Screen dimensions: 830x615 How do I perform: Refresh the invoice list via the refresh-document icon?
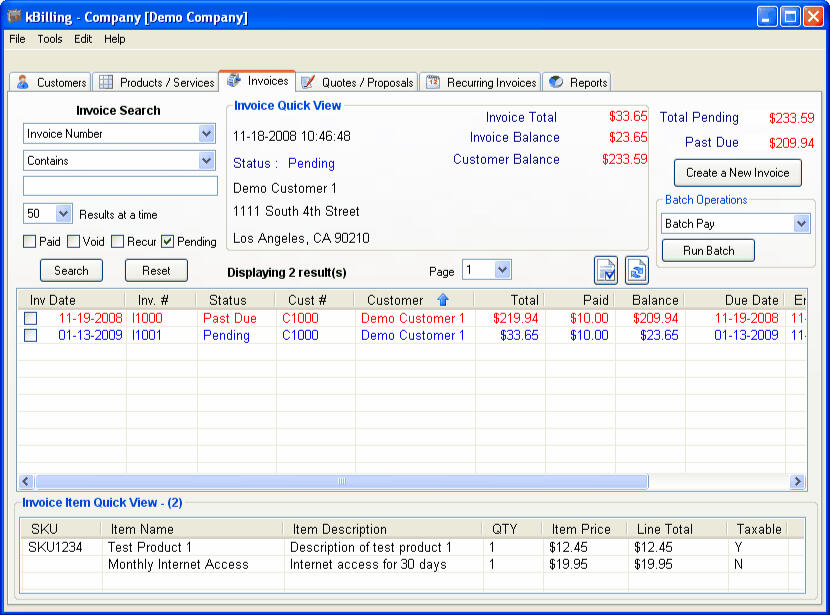637,270
